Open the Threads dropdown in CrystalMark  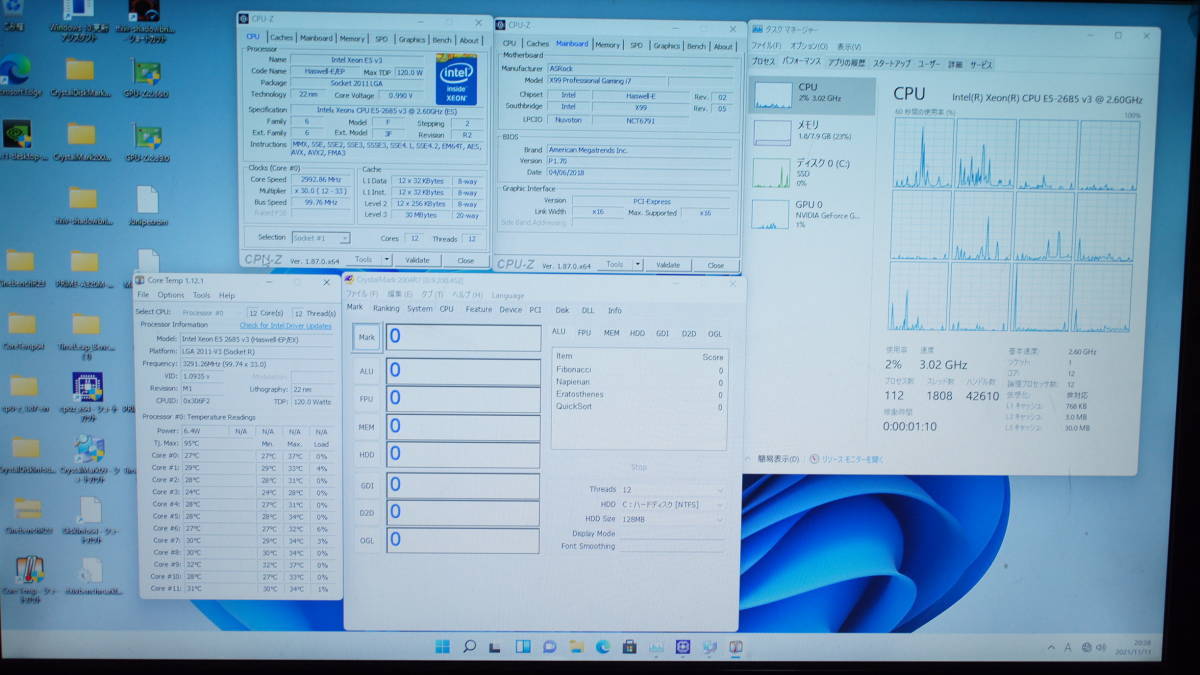click(x=672, y=490)
